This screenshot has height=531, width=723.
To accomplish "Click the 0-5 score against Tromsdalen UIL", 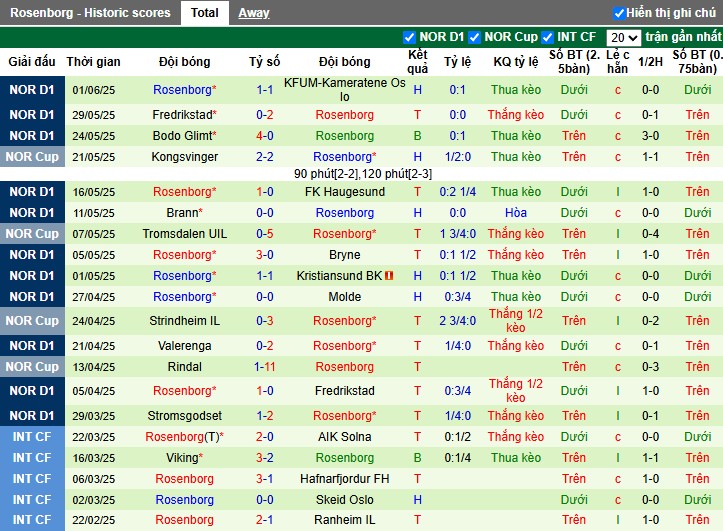I will pos(265,234).
